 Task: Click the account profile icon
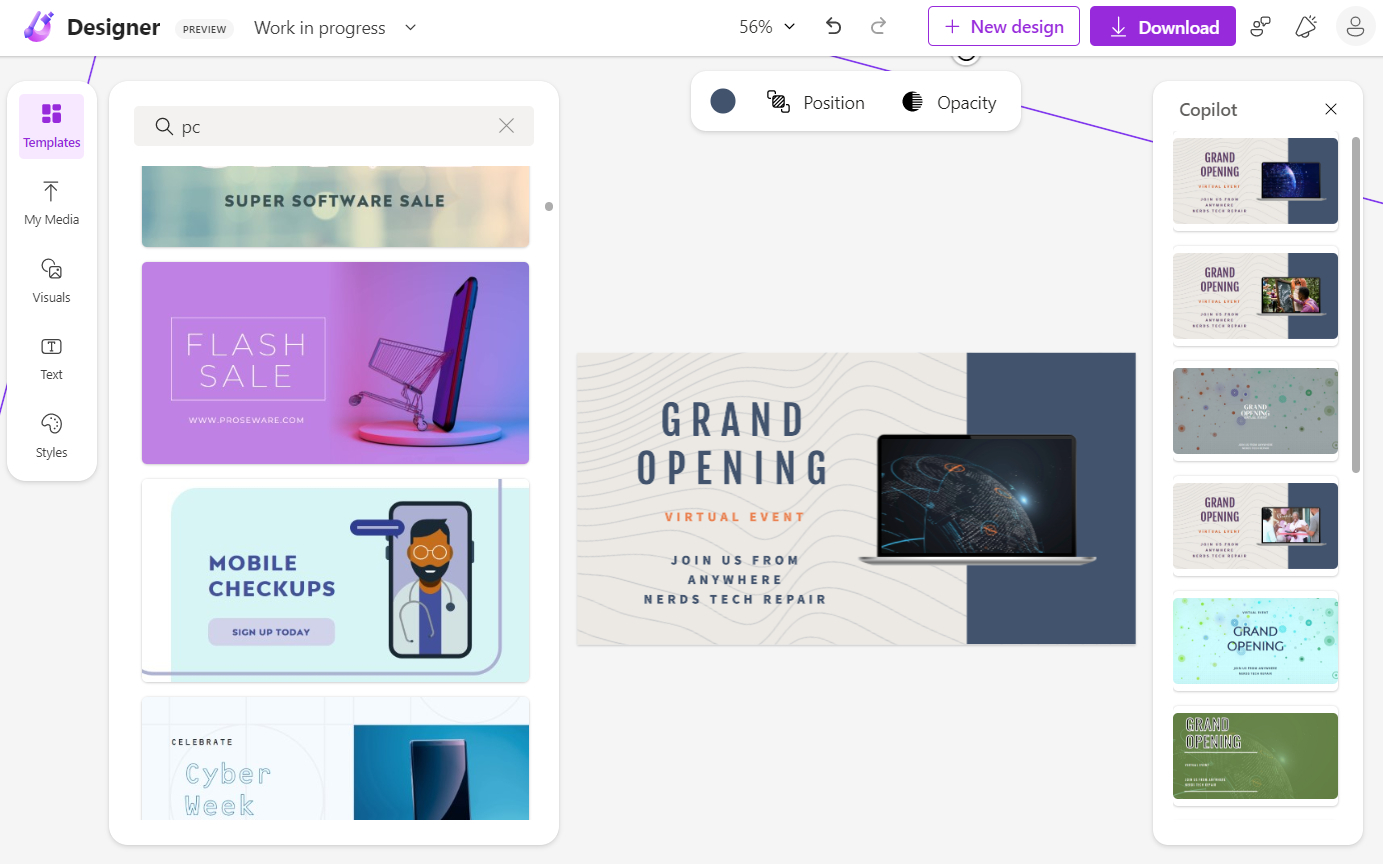[1355, 27]
